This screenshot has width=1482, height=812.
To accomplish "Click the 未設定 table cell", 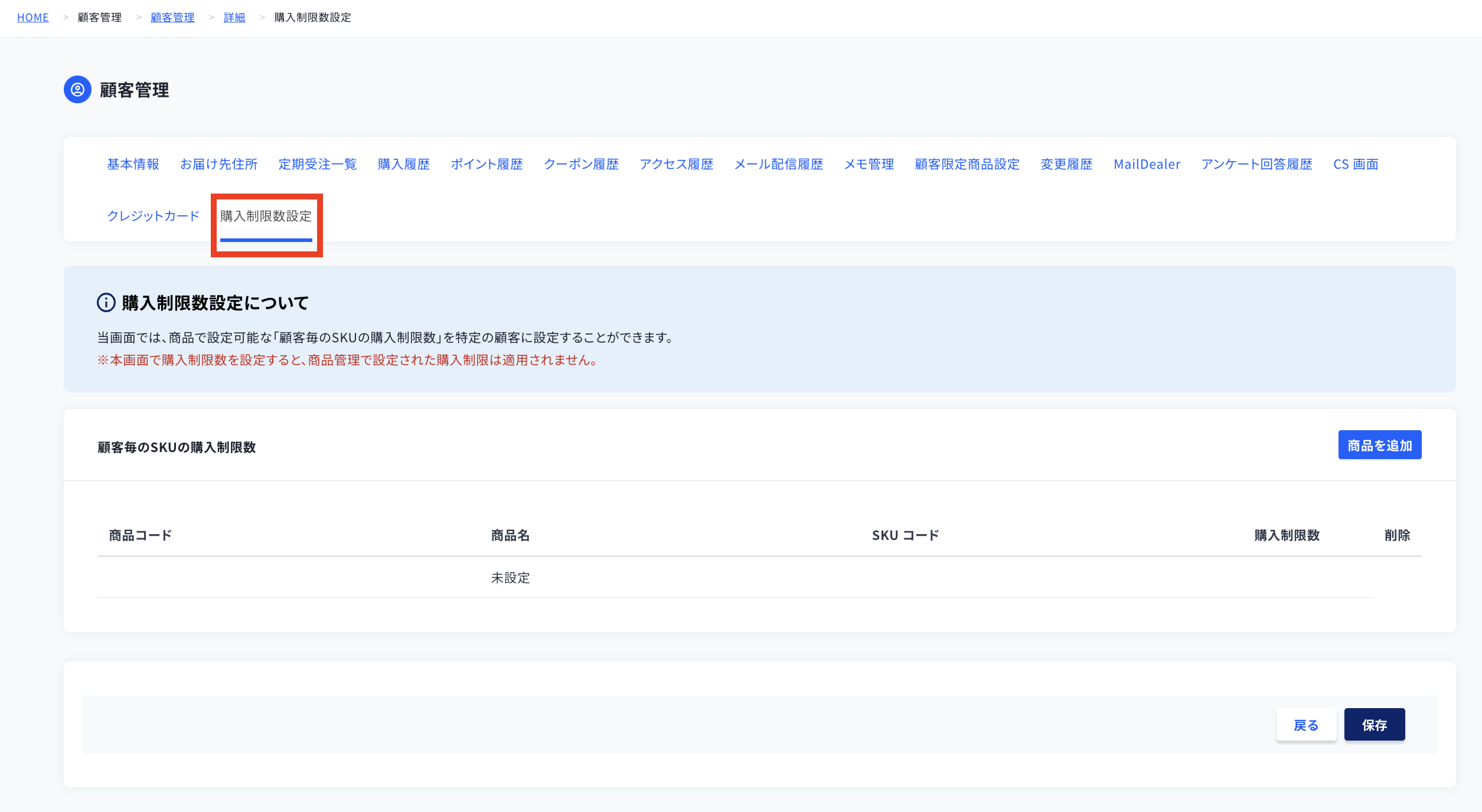I will tap(511, 578).
